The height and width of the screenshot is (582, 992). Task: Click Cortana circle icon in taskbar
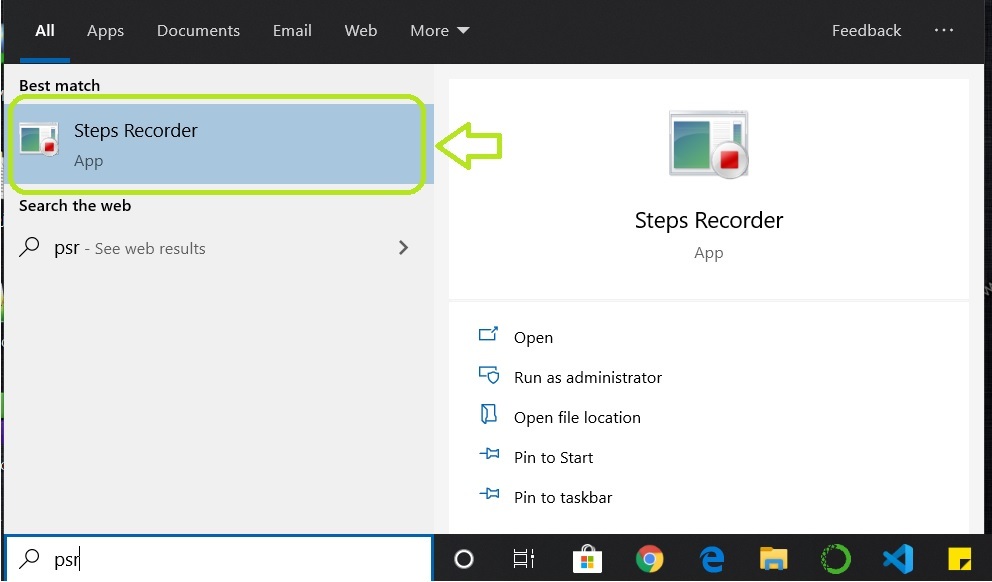click(464, 559)
